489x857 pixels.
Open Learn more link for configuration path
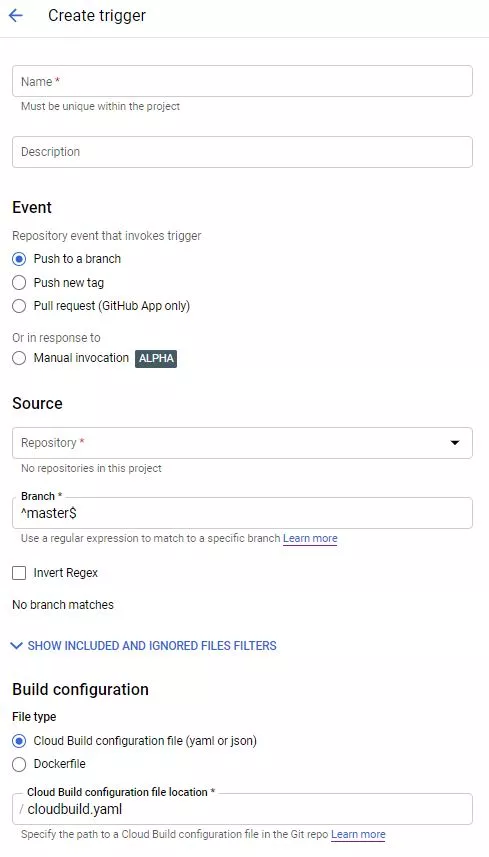[358, 835]
